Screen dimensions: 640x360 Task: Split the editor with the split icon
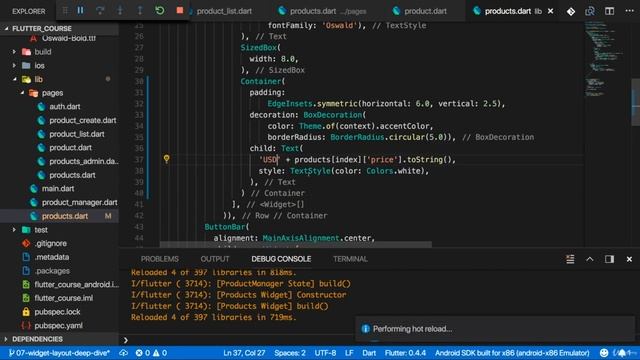(609, 11)
